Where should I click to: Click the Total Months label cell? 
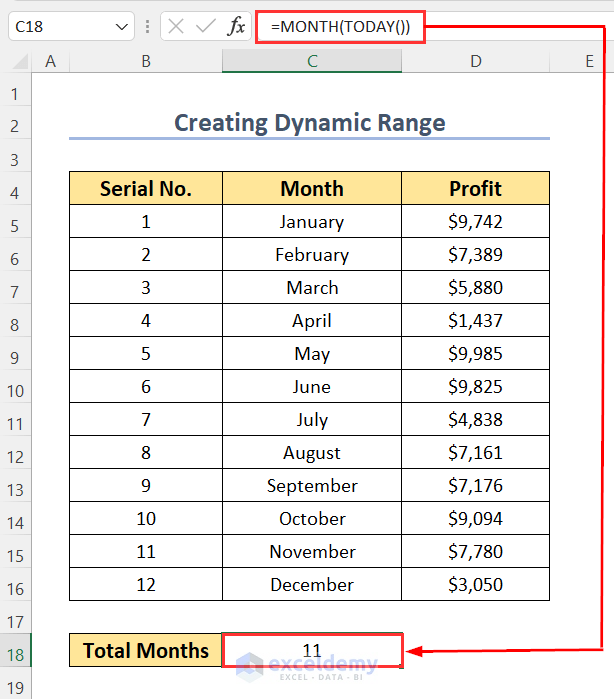coord(146,651)
